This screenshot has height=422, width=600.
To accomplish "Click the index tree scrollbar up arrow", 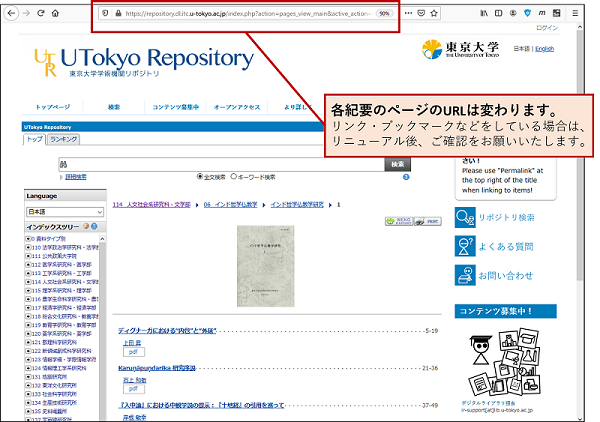I will point(102,239).
